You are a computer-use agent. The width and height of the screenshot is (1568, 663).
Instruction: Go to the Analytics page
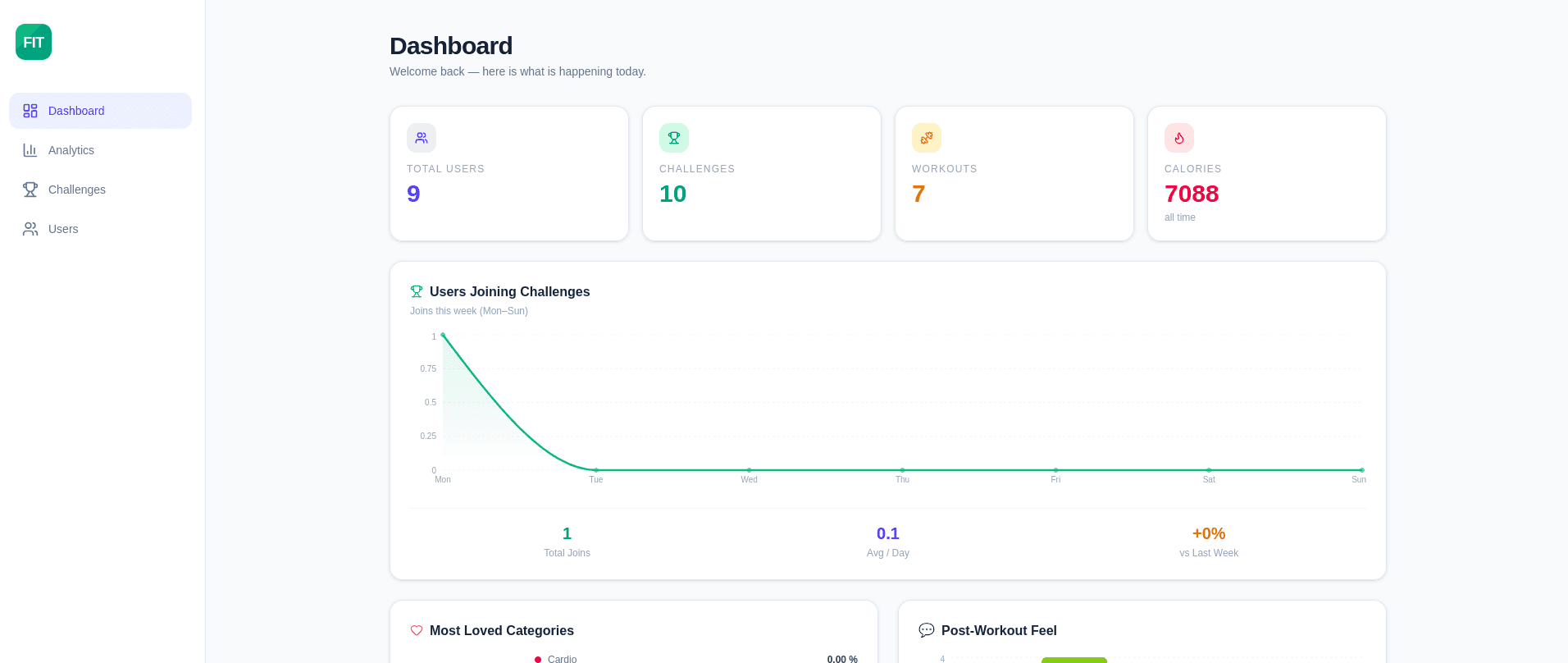100,150
